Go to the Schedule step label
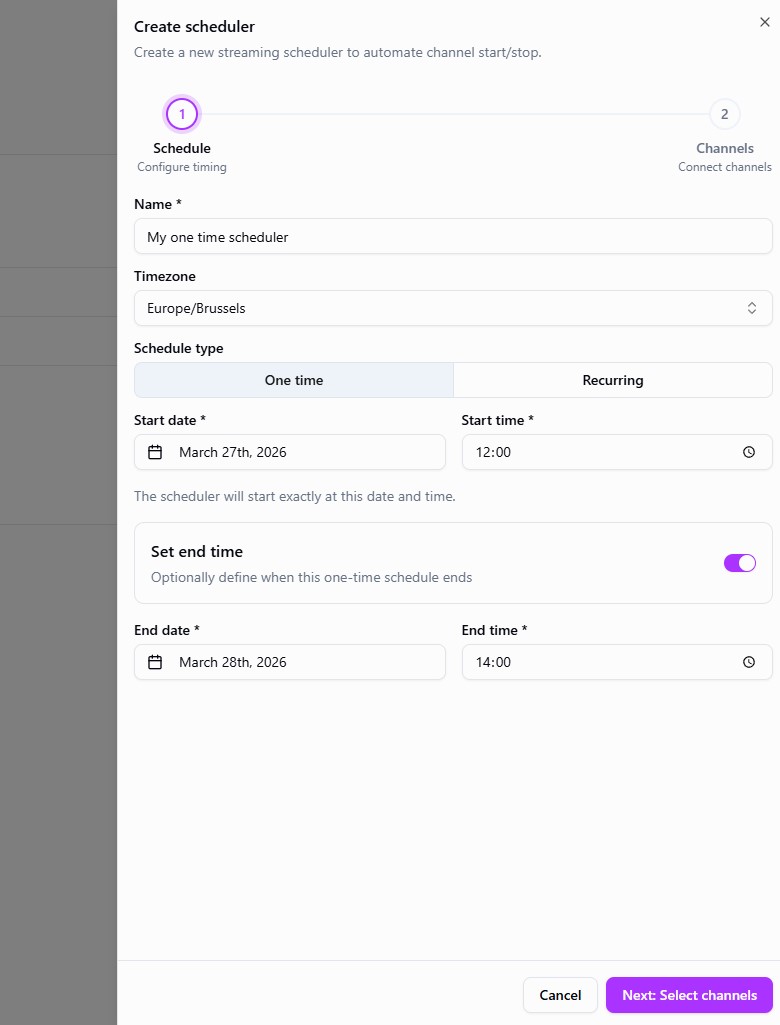This screenshot has width=780, height=1025. 182,148
